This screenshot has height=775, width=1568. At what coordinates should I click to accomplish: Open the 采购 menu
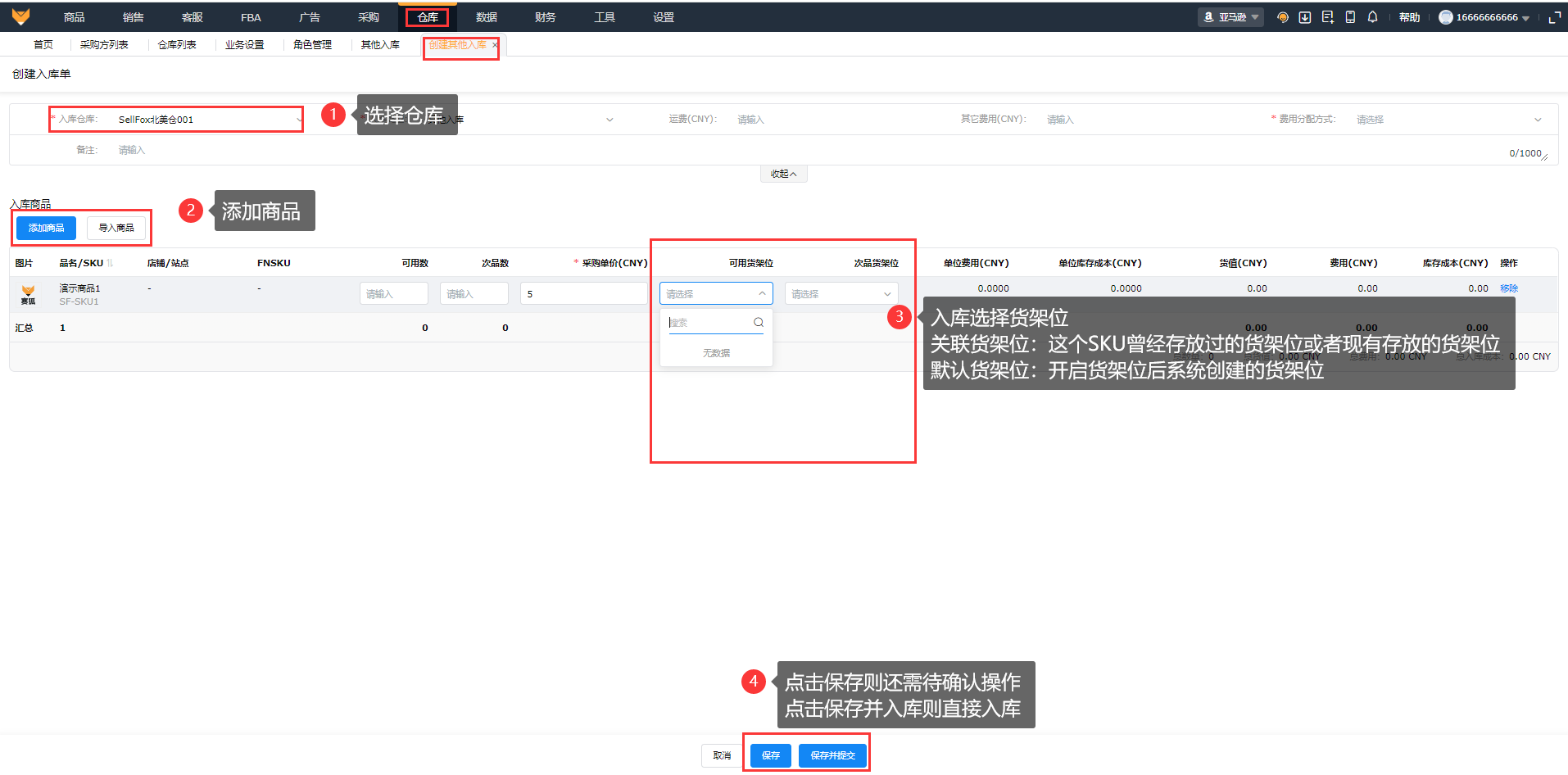click(x=369, y=17)
